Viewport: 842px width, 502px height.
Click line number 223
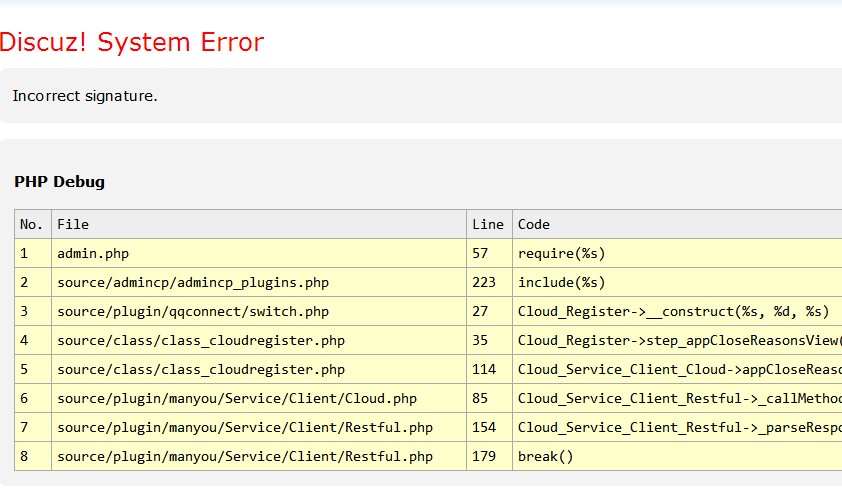[x=489, y=282]
